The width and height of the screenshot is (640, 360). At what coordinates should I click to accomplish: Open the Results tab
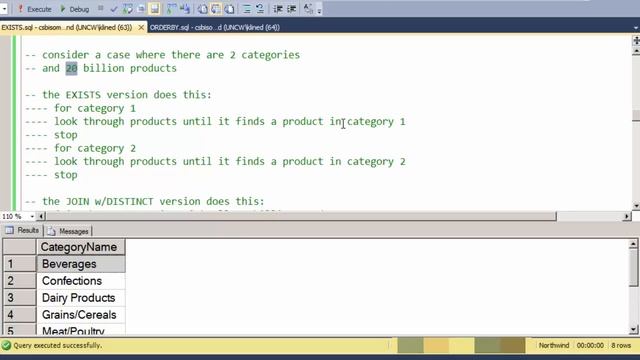click(x=22, y=231)
